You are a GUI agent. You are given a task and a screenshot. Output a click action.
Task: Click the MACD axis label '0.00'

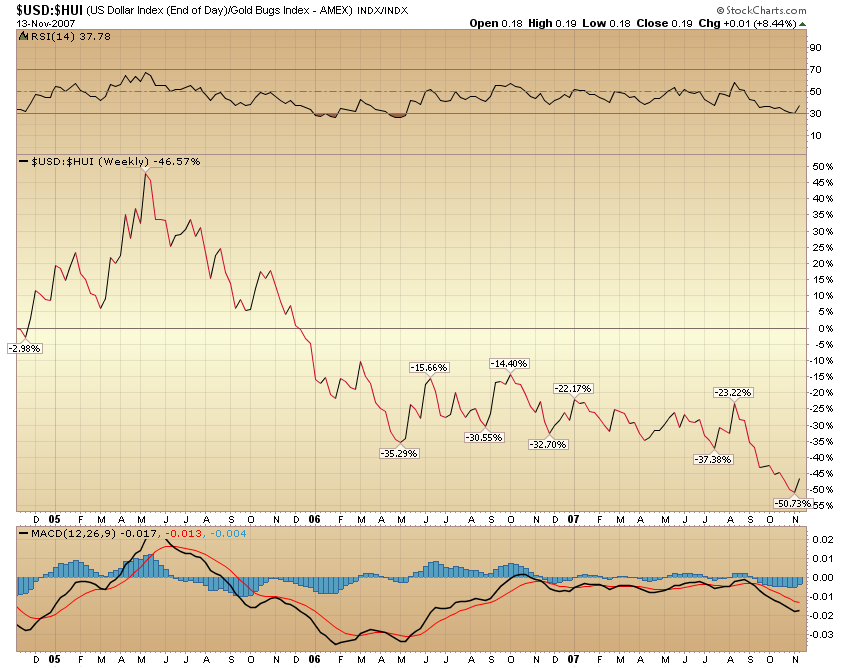click(823, 577)
